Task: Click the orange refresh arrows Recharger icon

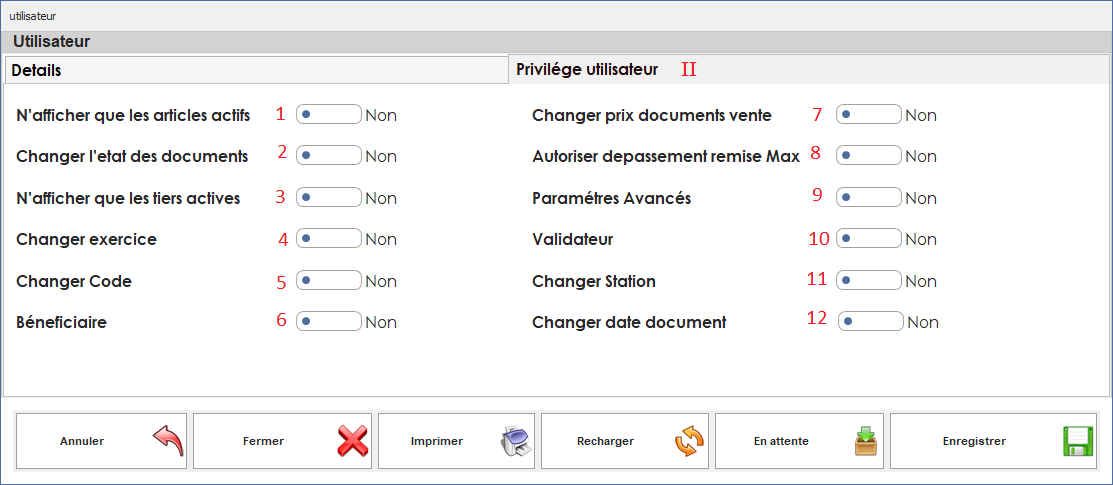Action: pyautogui.click(x=689, y=441)
